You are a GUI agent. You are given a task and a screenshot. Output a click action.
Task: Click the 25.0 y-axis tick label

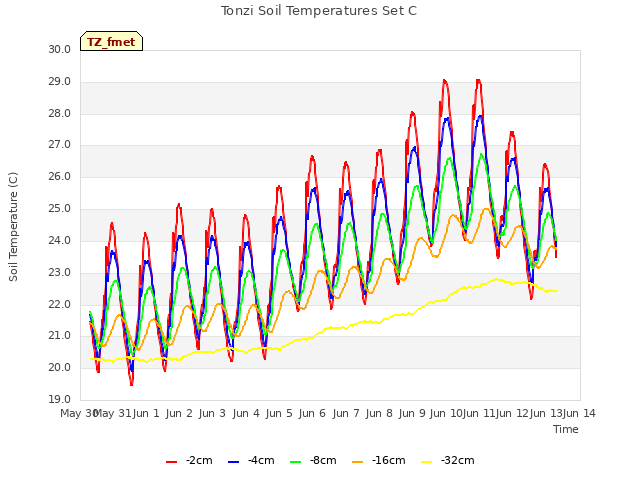point(60,209)
